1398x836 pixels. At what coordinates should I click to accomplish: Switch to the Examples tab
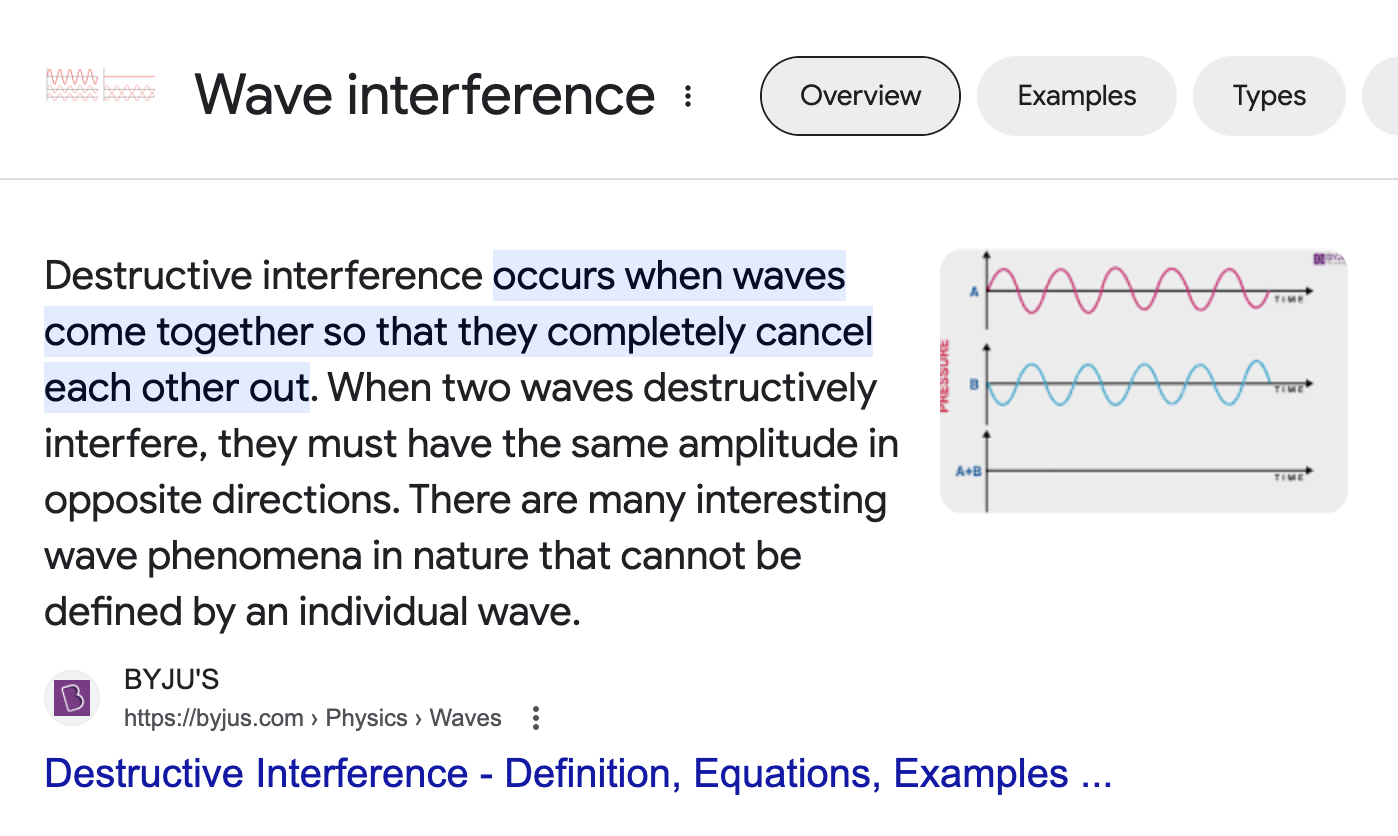(1076, 96)
